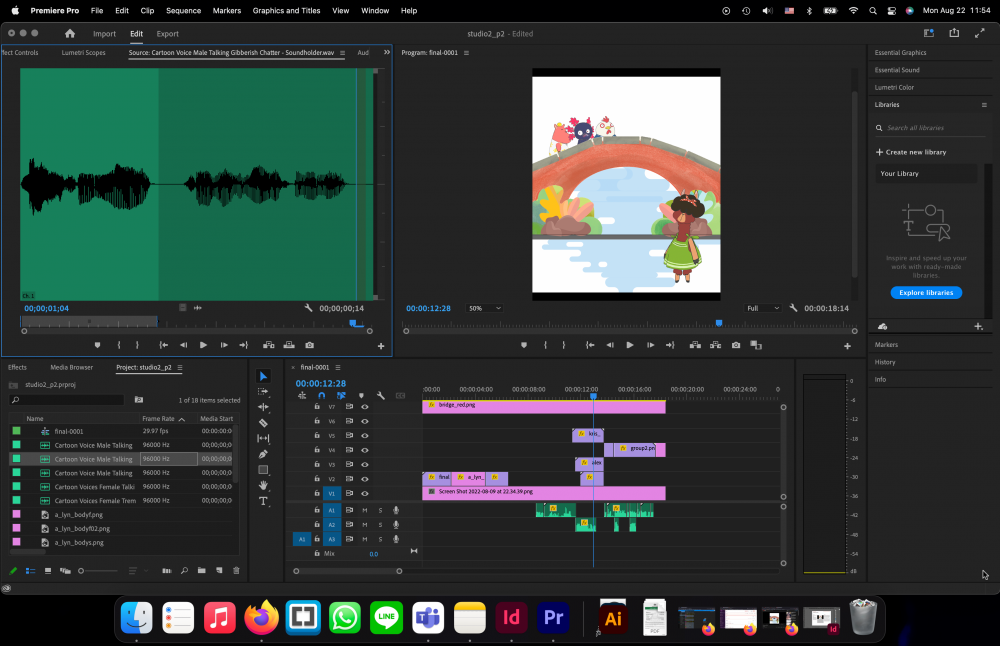Add a marker in the timeline panel

coord(361,395)
